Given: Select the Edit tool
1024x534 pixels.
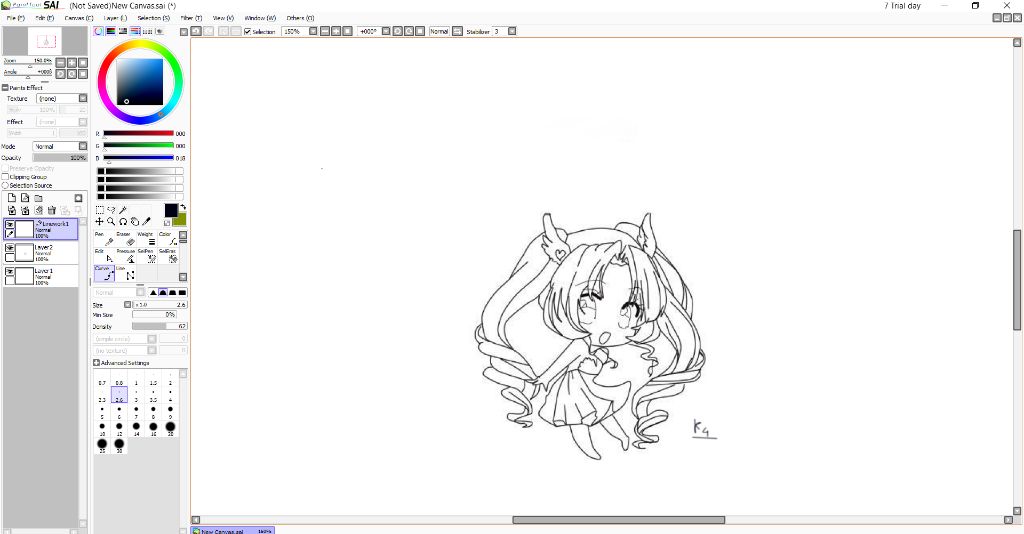Looking at the screenshot, I should click(104, 256).
